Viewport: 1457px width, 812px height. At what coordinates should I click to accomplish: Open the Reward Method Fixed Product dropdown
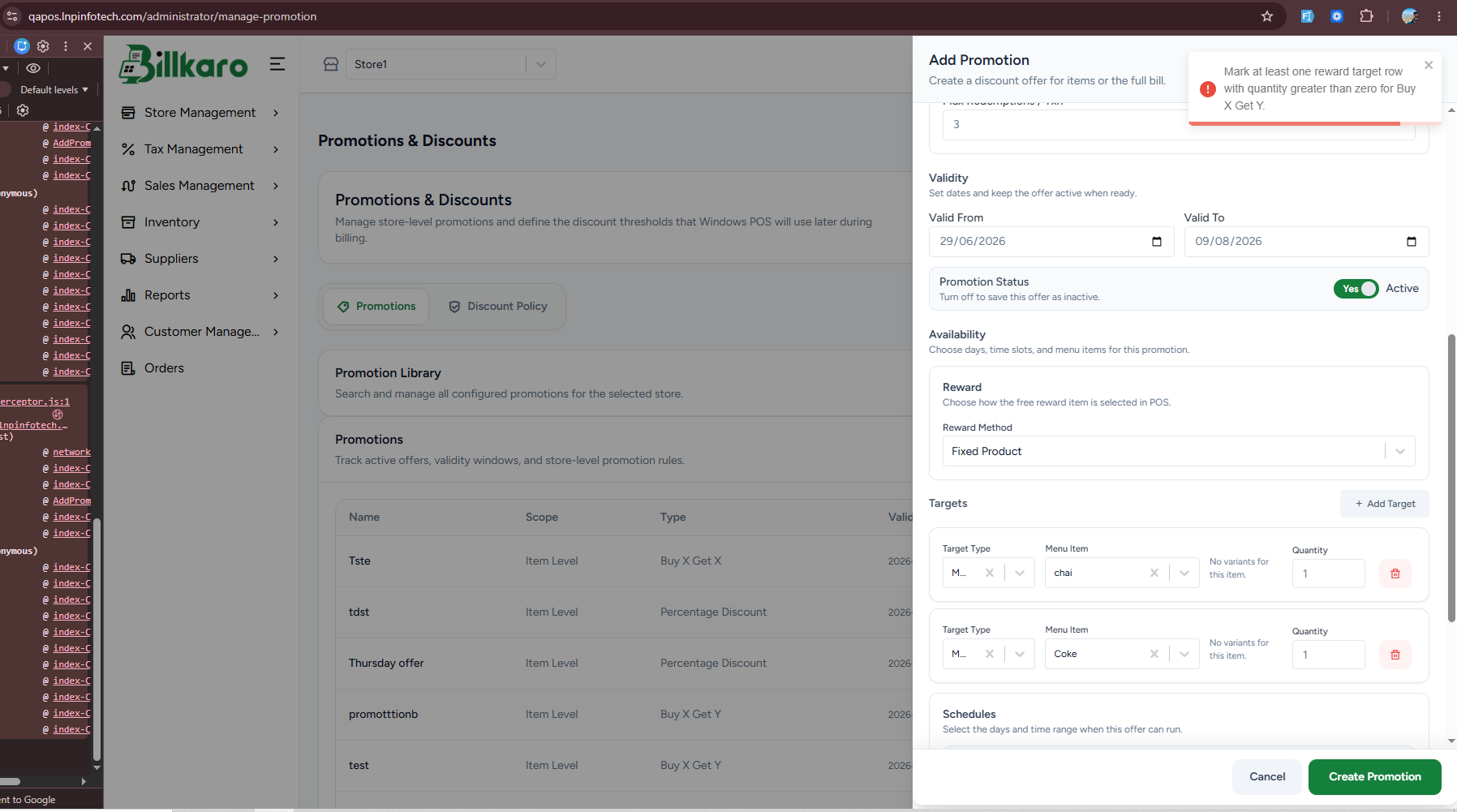click(x=1179, y=451)
